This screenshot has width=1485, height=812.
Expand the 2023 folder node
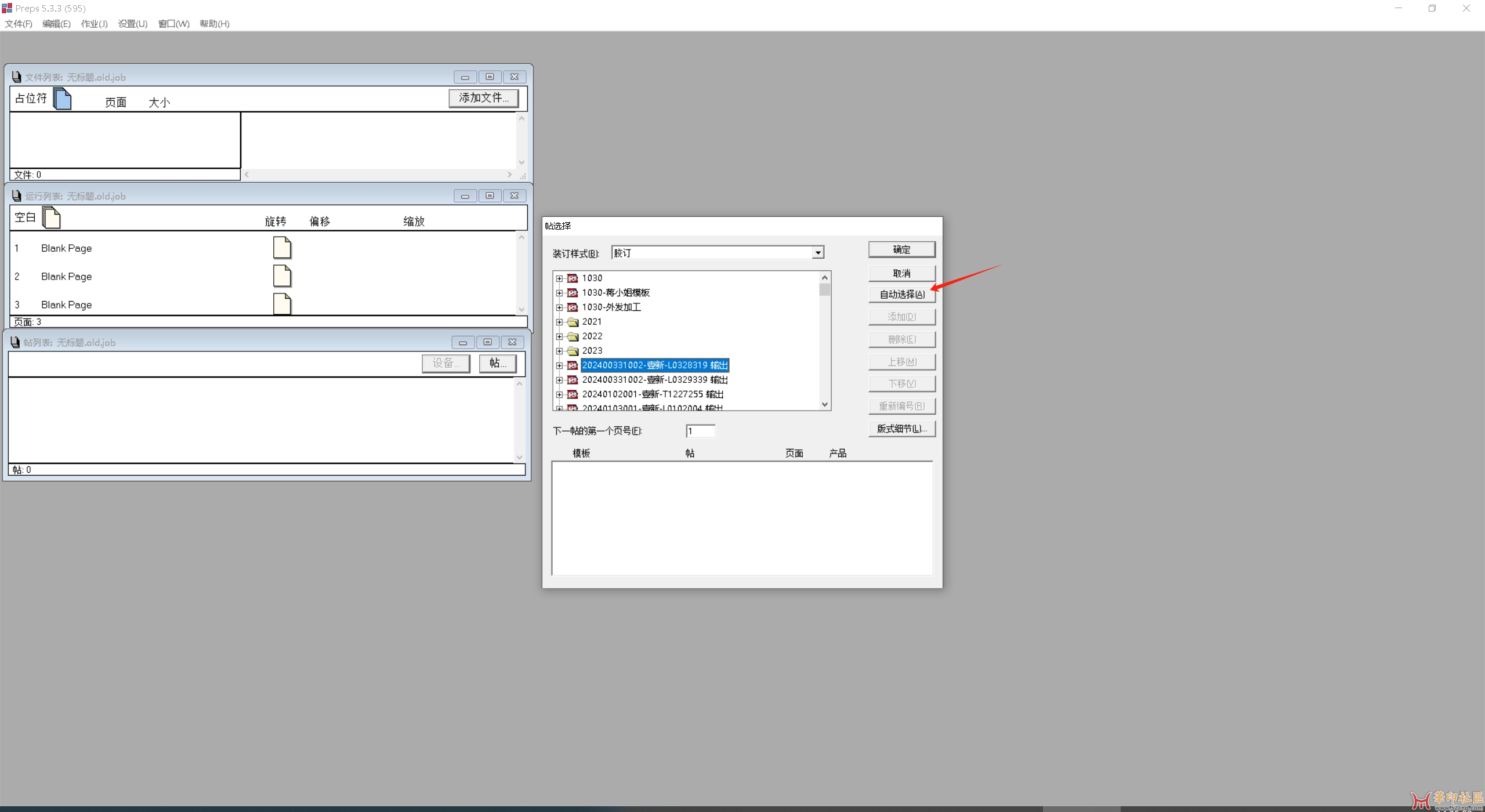(x=559, y=351)
